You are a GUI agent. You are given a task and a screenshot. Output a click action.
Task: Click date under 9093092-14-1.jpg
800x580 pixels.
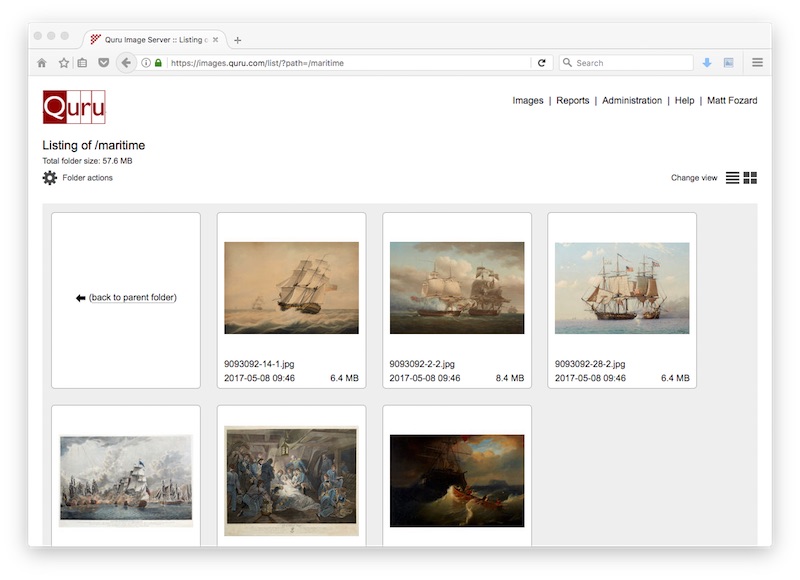coord(259,378)
